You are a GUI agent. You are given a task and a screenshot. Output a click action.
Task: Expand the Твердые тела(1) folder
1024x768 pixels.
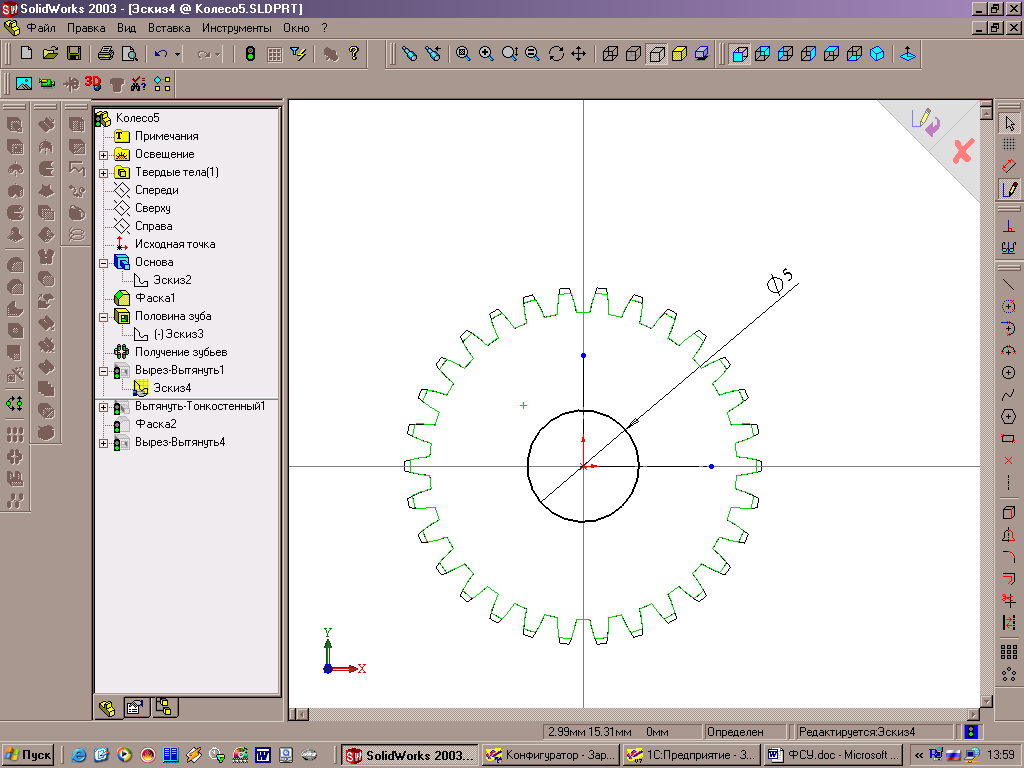click(x=103, y=173)
